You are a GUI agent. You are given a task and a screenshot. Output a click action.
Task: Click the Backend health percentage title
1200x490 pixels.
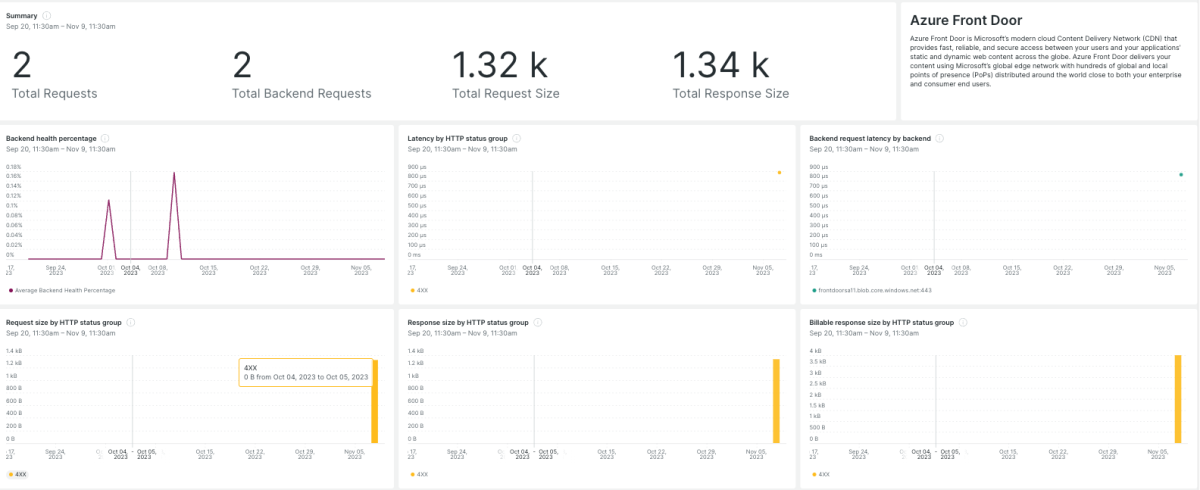click(51, 138)
